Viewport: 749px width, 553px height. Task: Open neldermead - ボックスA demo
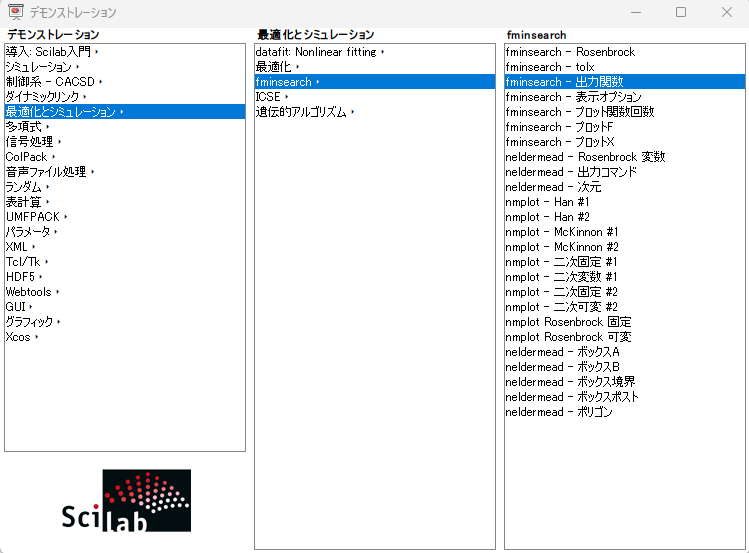[563, 352]
